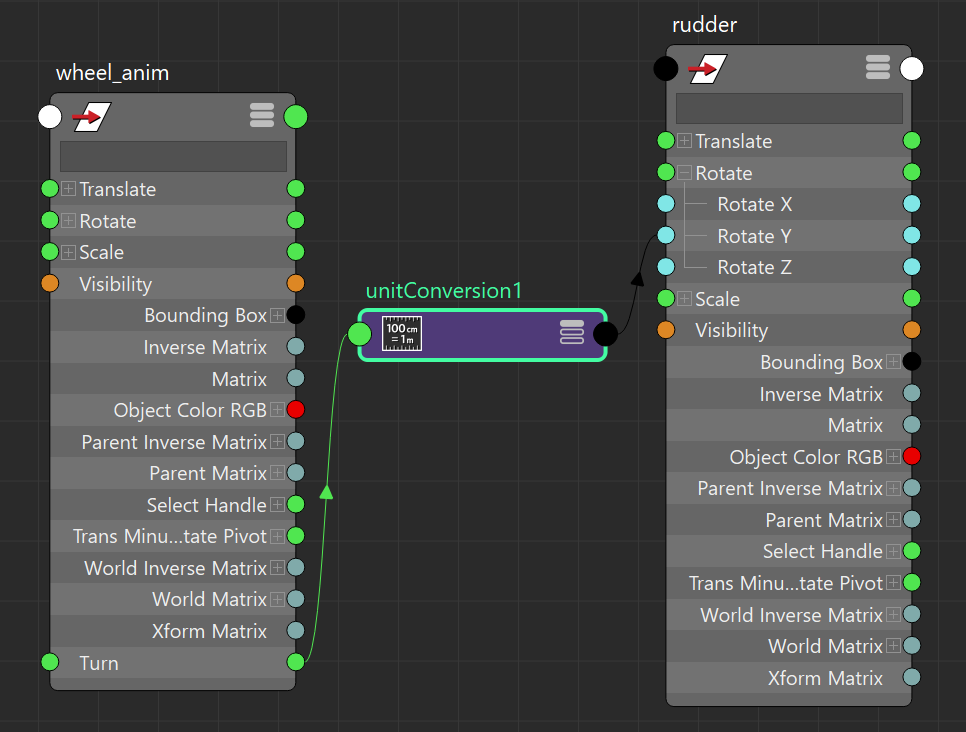
Task: Select the unitConversion1 node title
Action: pyautogui.click(x=444, y=291)
